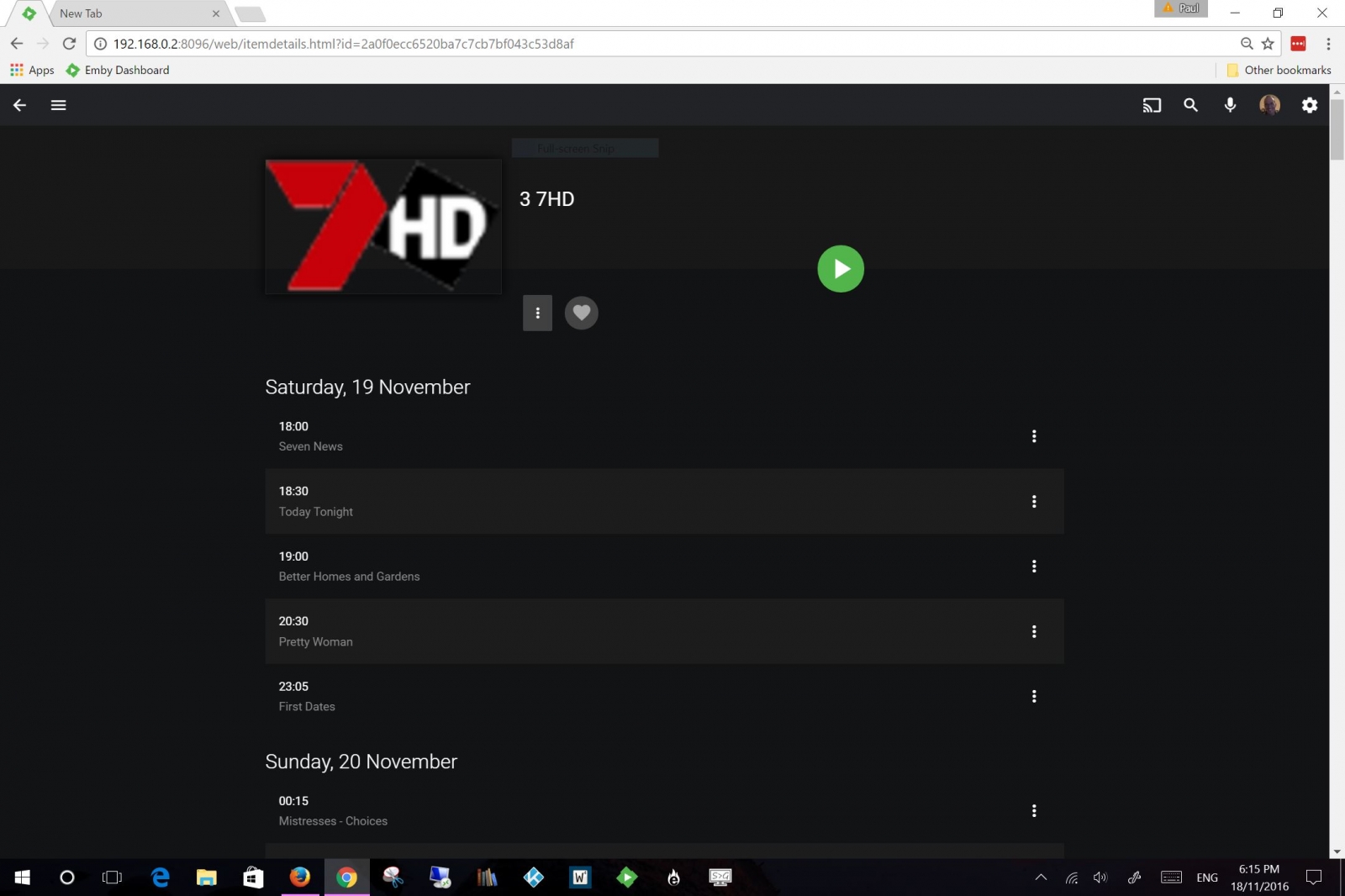Play the 7HD live stream
This screenshot has width=1345, height=896.
click(840, 268)
